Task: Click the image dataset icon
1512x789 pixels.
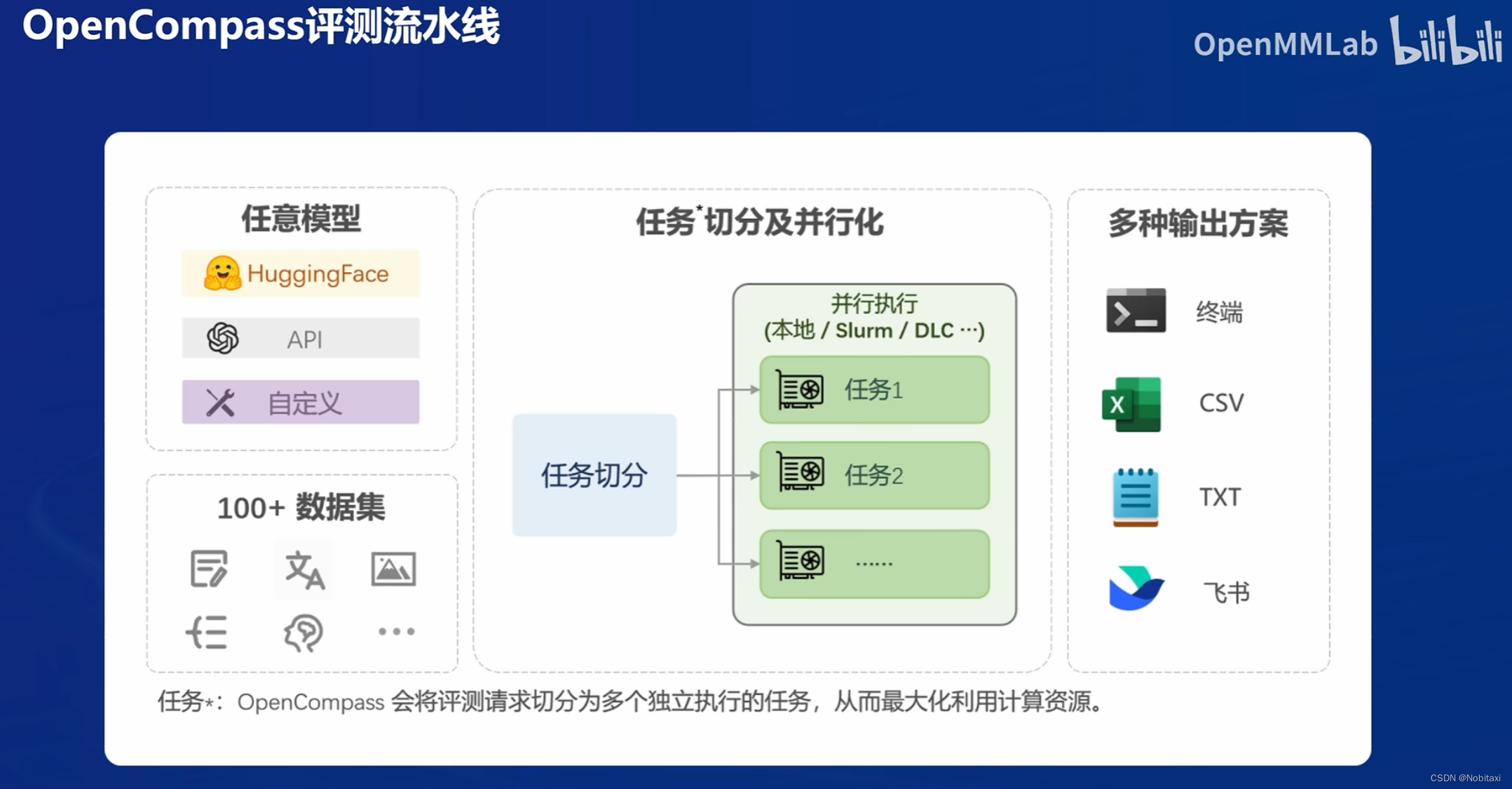Action: coord(394,569)
